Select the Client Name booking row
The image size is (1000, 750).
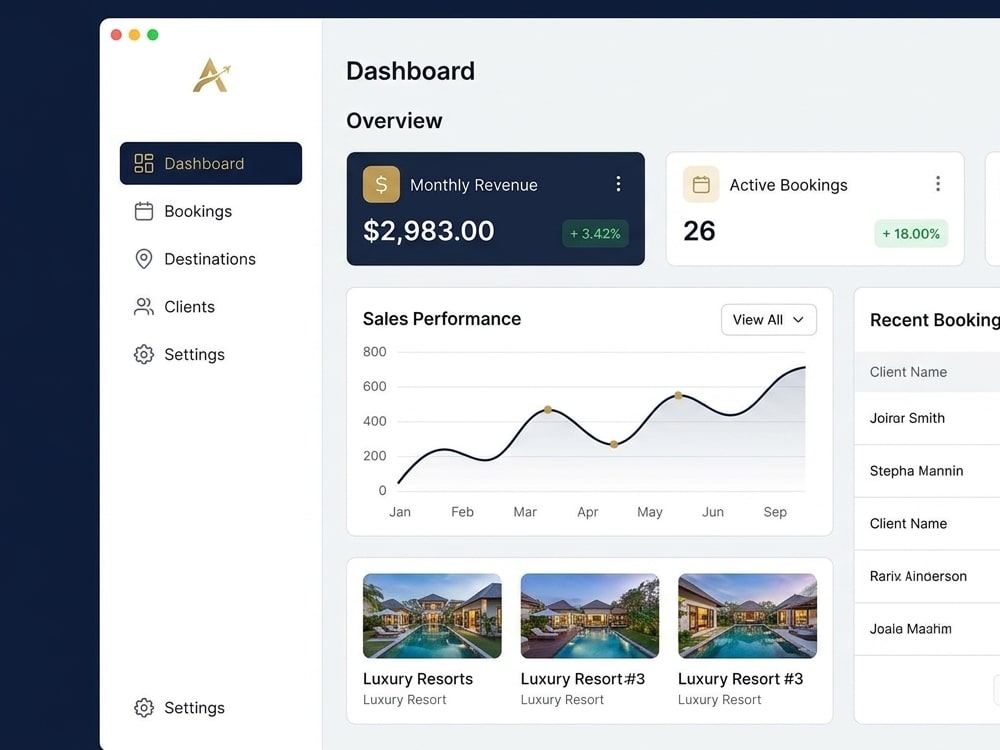927,524
